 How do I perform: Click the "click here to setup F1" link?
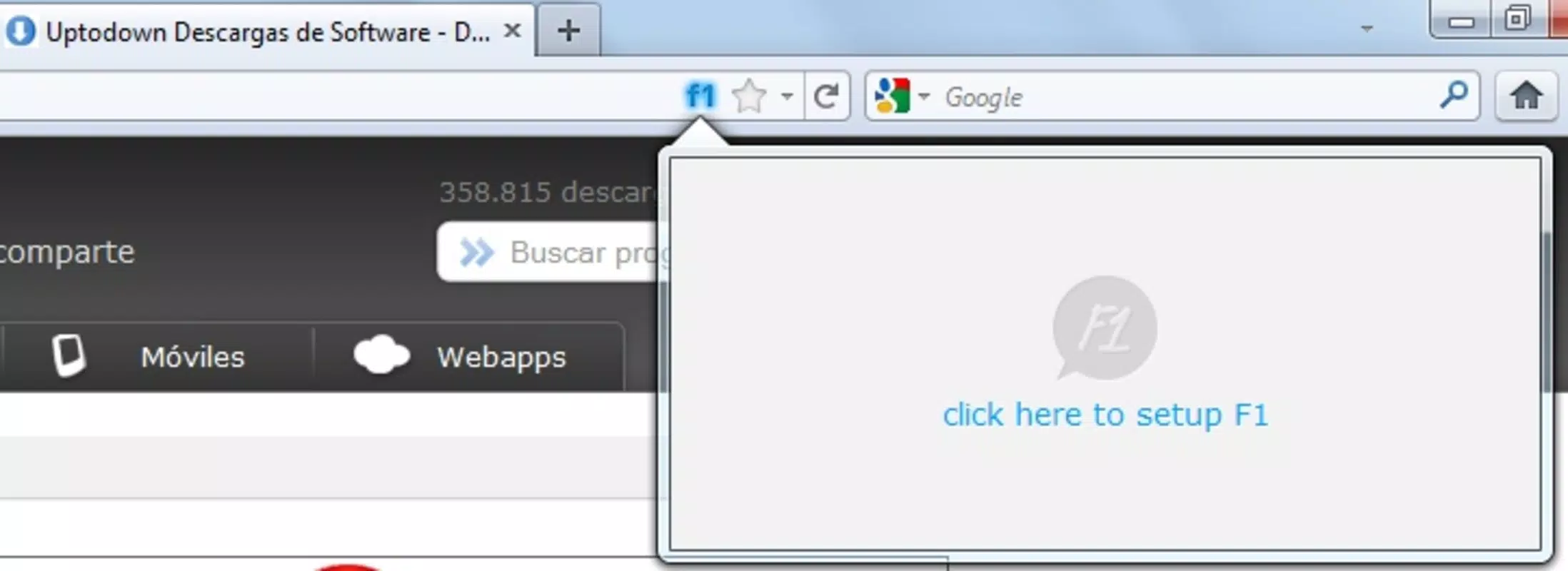tap(1105, 415)
